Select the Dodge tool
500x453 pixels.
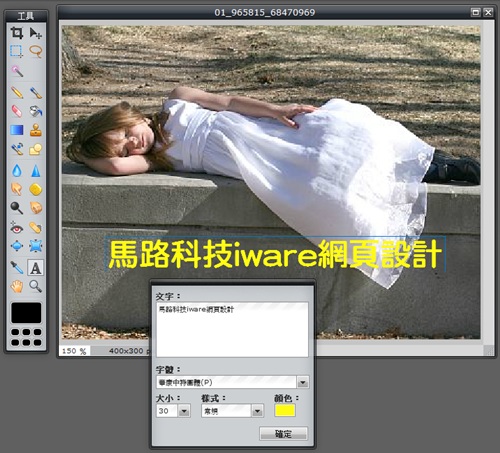point(17,208)
